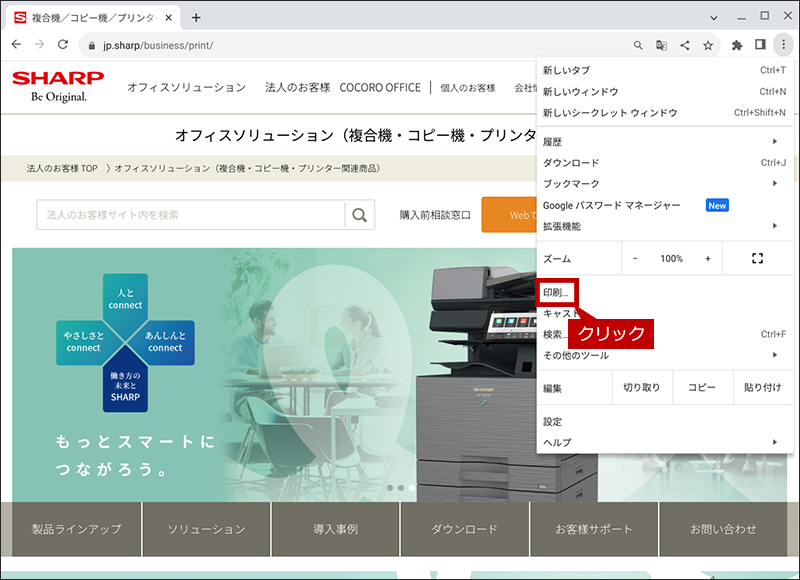Increase zoom with the plus button
The width and height of the screenshot is (800, 580).
click(708, 259)
